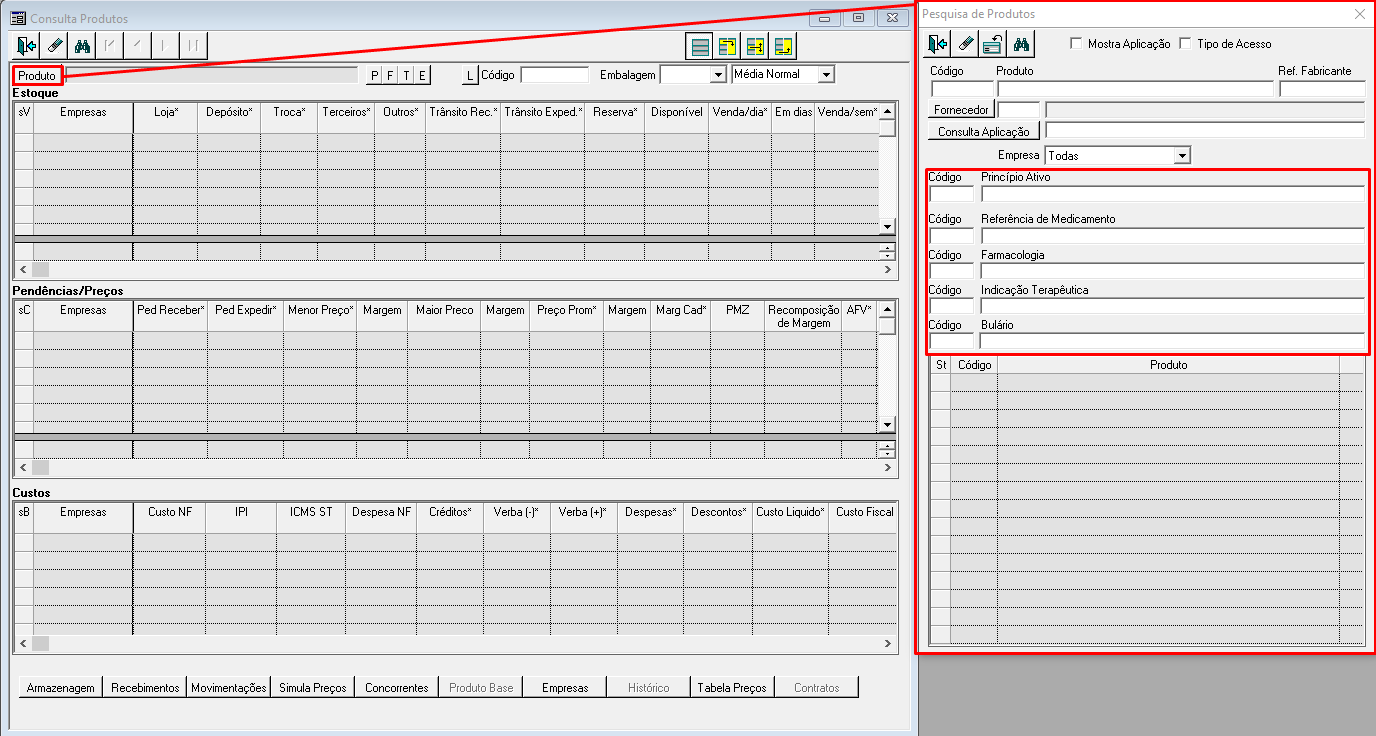Viewport: 1376px width, 736px height.
Task: Click the exit door icon in Consulta Produtos toolbar
Action: [27, 45]
